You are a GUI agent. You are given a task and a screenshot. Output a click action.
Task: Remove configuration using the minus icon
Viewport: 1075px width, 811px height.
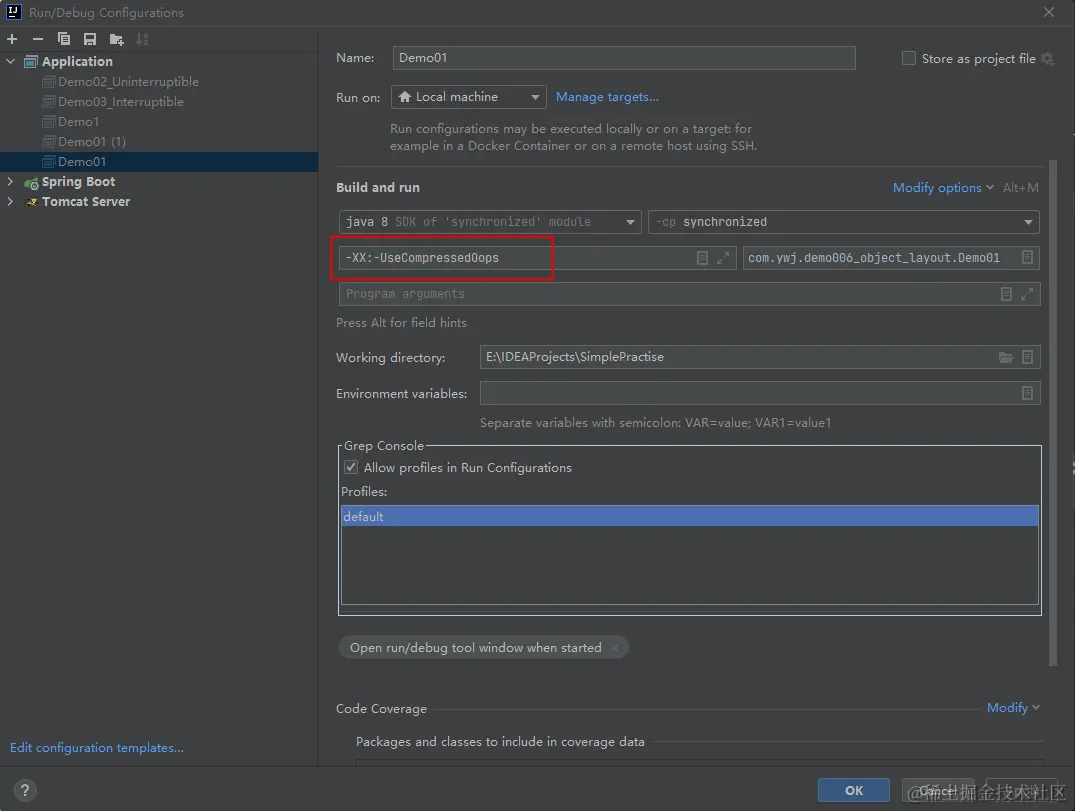[x=38, y=39]
